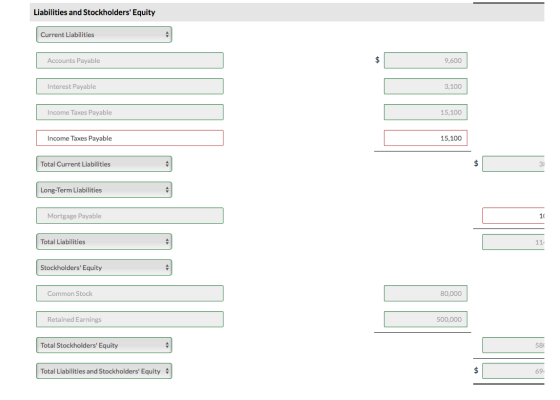Viewport: 560px width, 400px height.
Task: Click the red-bordered Mortgage Payable amount field
Action: pyautogui.click(x=513, y=216)
